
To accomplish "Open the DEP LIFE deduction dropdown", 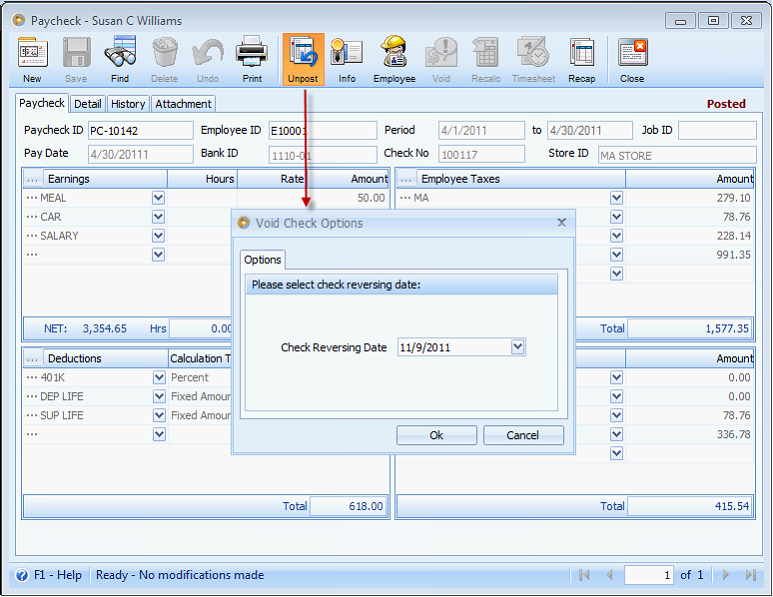I will click(x=159, y=396).
